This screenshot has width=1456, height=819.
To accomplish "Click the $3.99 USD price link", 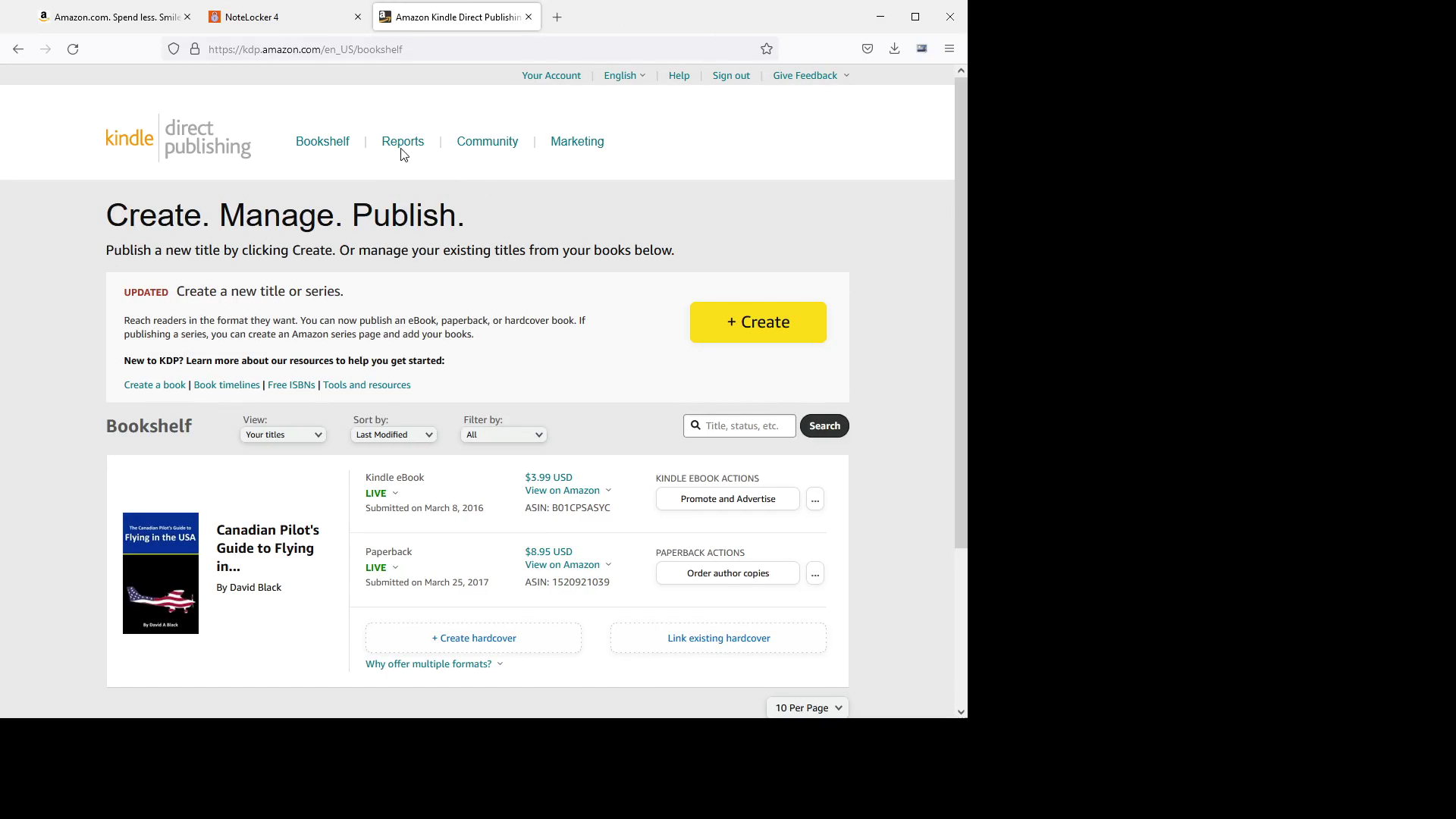I will coord(549,478).
